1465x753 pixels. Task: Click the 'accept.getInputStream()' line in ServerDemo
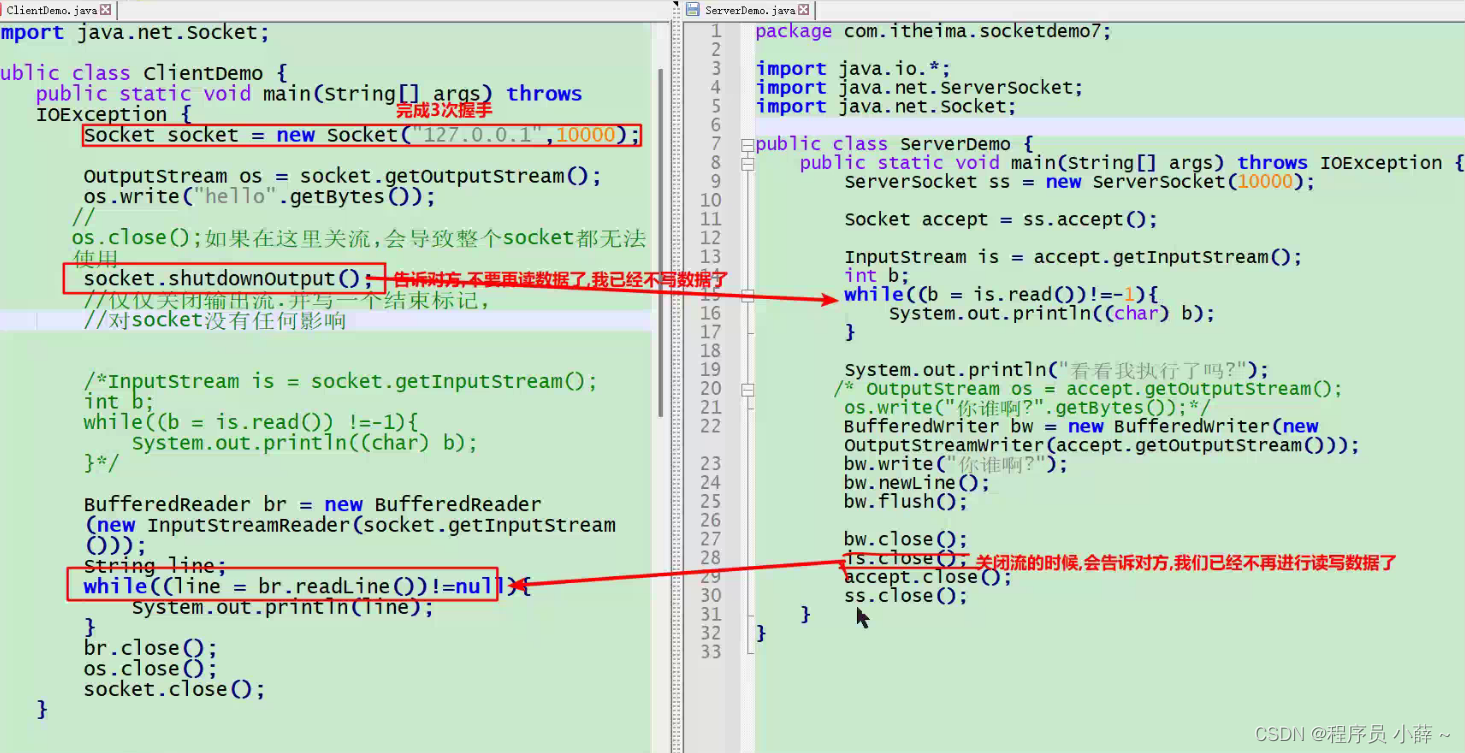tap(1073, 257)
